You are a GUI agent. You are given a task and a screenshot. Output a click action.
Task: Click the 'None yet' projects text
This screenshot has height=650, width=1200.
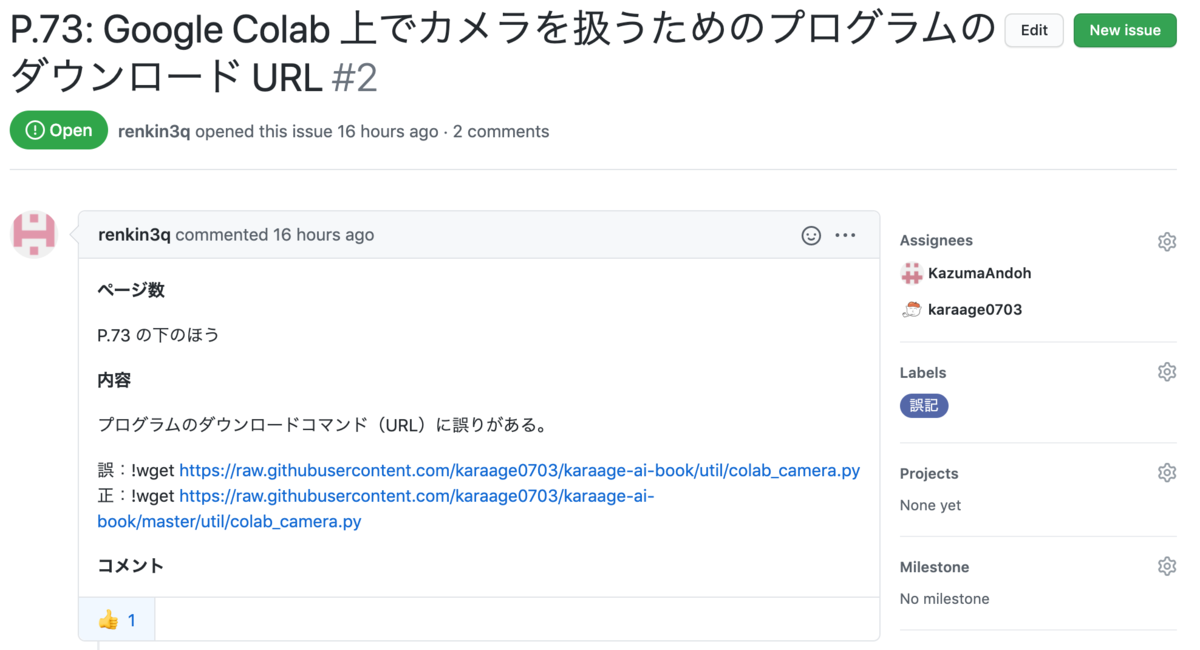(930, 505)
